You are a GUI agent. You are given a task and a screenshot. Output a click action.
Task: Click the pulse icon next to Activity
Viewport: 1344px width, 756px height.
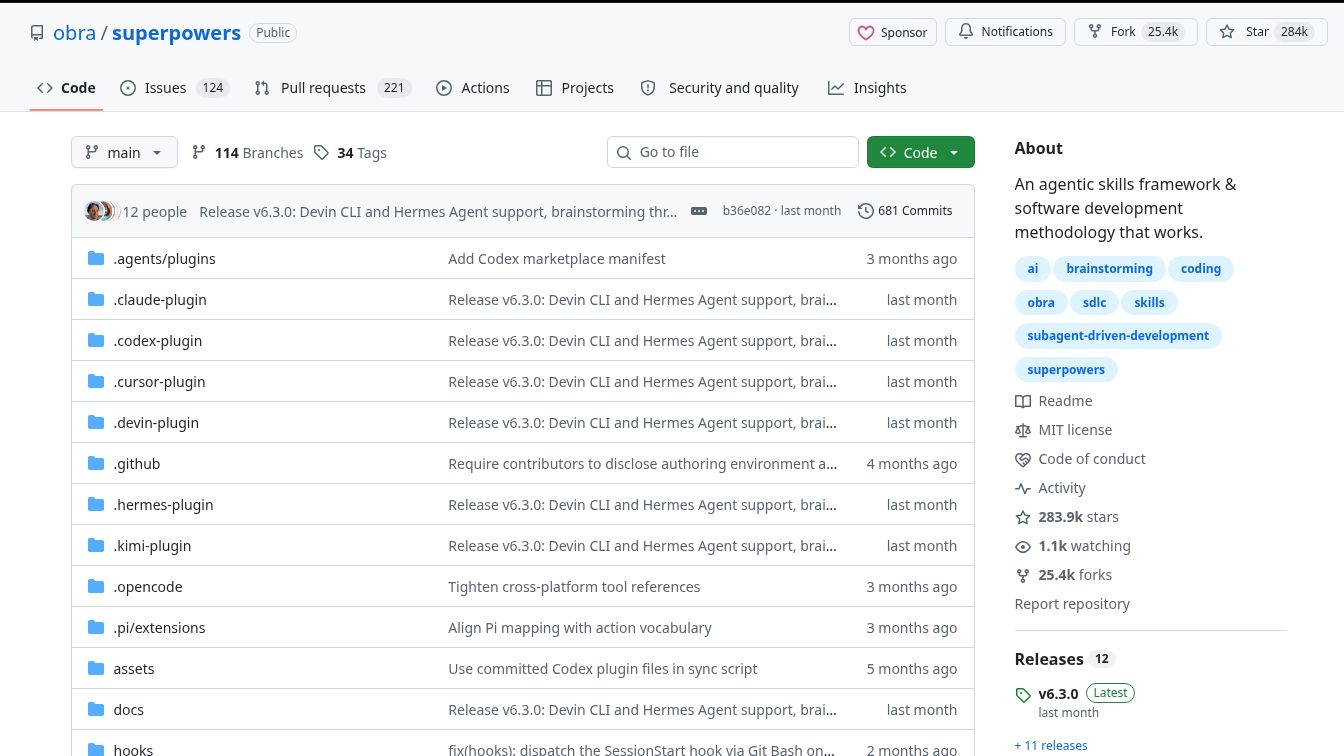pyautogui.click(x=1023, y=488)
